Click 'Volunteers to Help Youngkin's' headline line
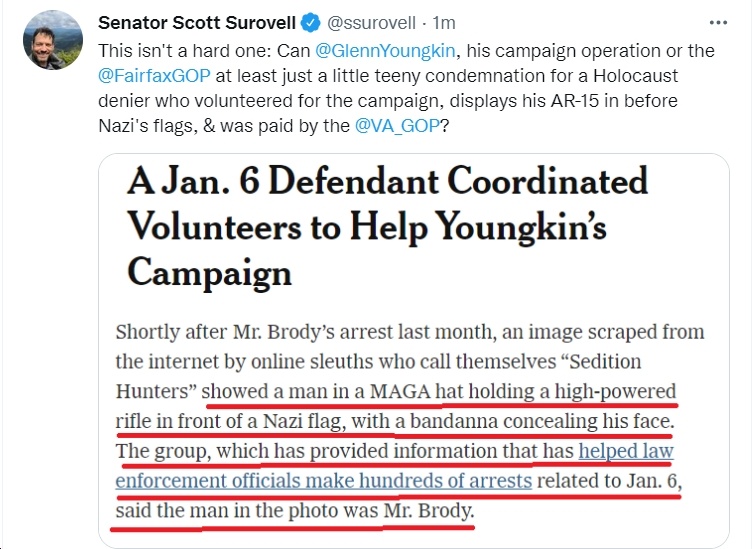This screenshot has width=754, height=549. (x=367, y=226)
